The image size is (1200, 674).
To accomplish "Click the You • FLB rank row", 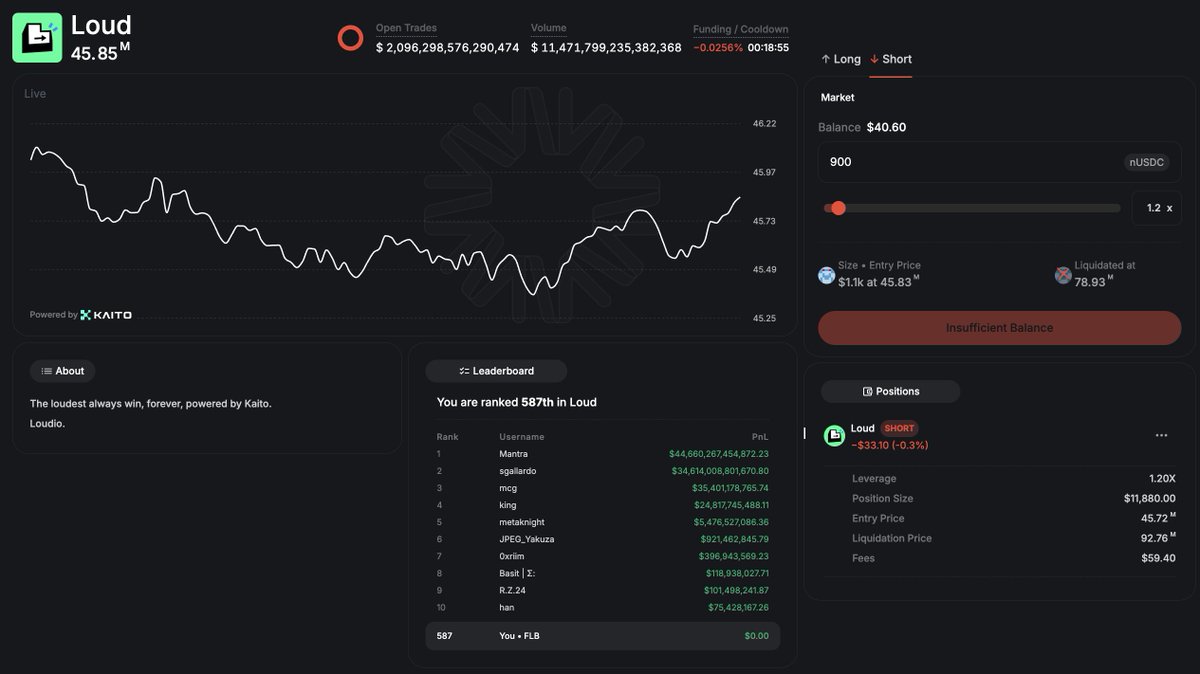I will pyautogui.click(x=603, y=636).
